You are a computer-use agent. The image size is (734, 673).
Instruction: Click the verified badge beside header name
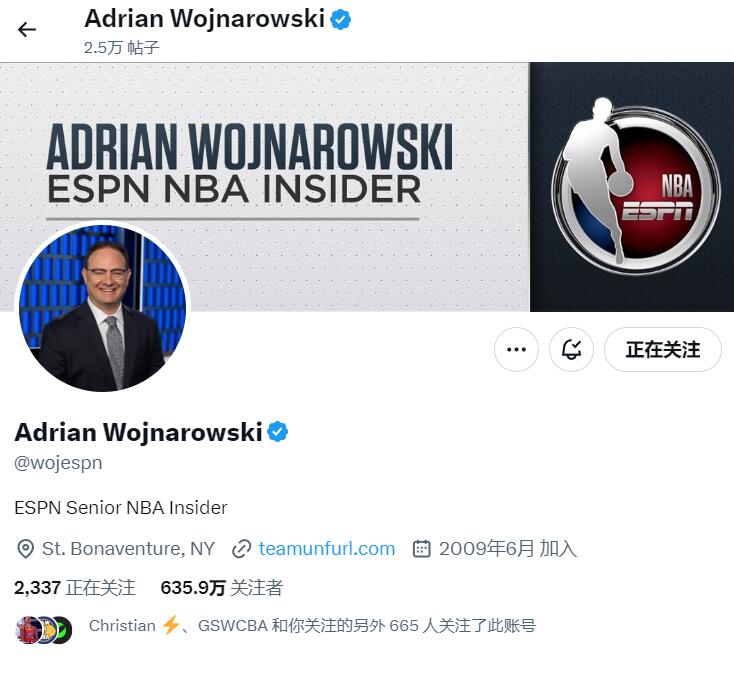340,20
